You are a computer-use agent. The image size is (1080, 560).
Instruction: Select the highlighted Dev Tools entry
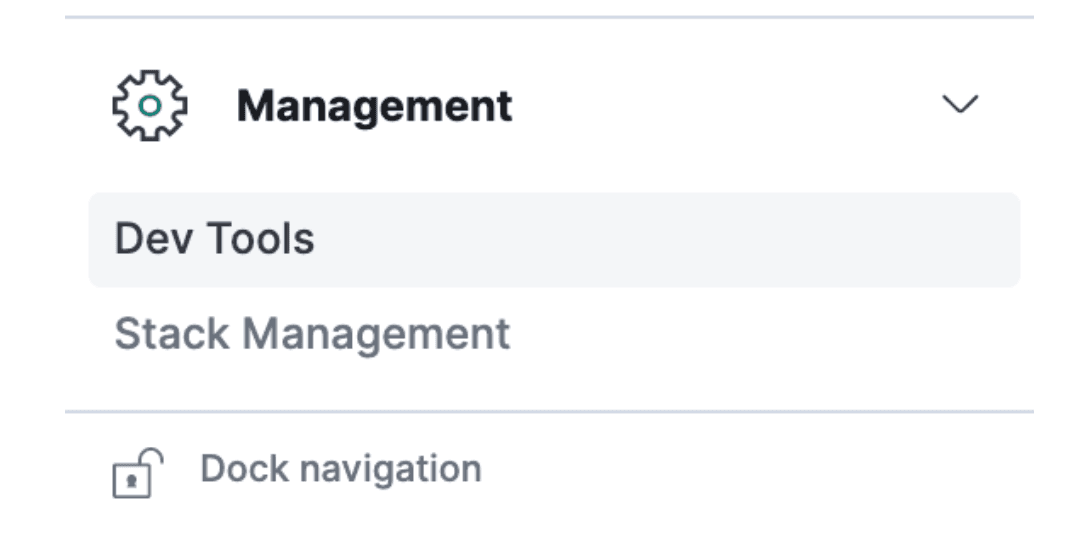214,239
